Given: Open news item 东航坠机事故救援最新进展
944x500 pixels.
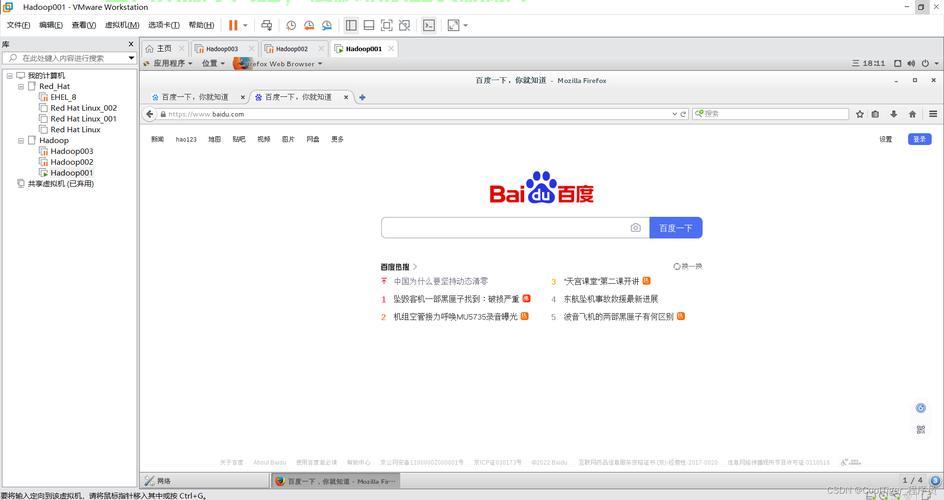Looking at the screenshot, I should click(610, 298).
